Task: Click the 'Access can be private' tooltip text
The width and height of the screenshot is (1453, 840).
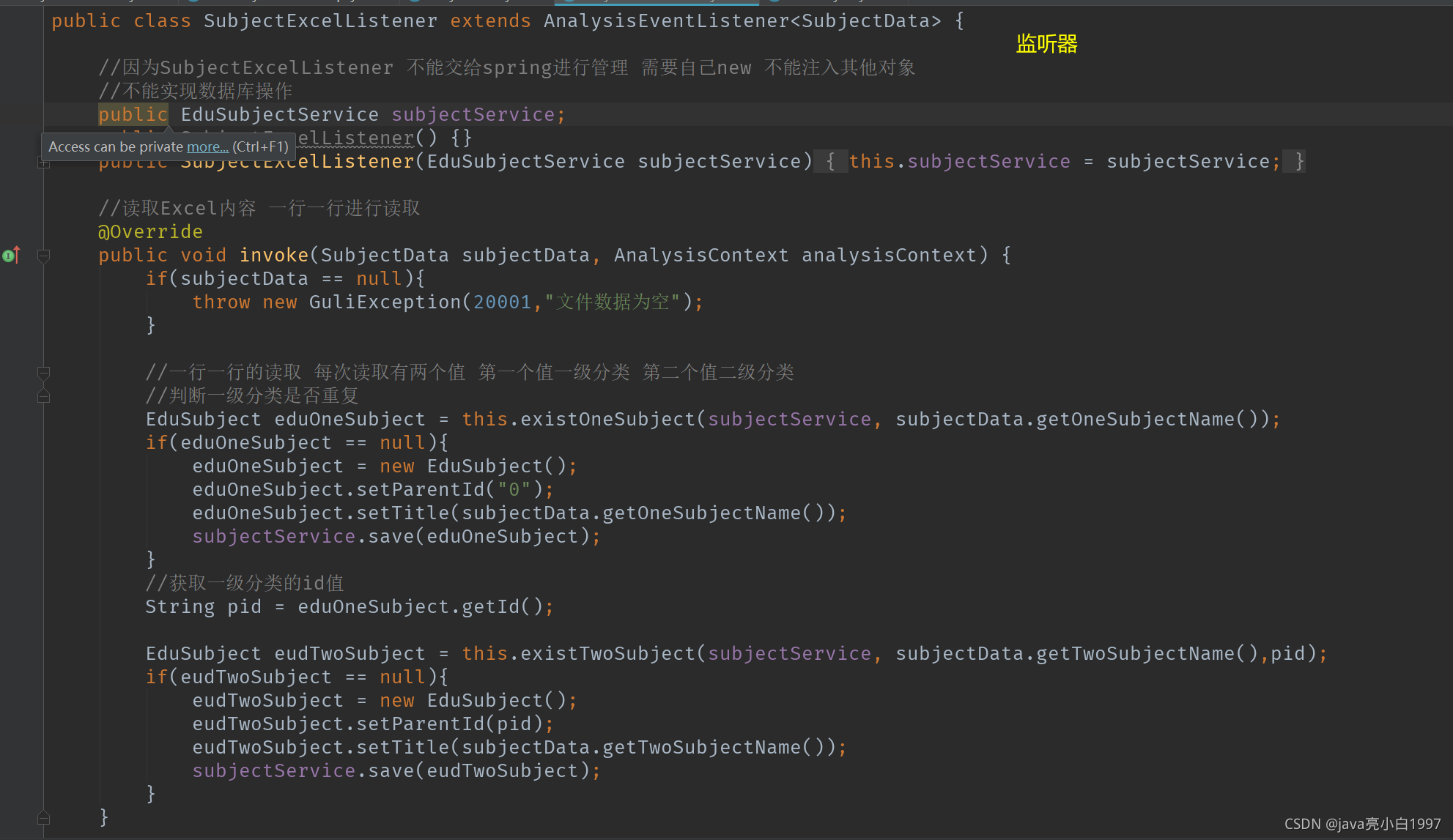Action: tap(115, 146)
